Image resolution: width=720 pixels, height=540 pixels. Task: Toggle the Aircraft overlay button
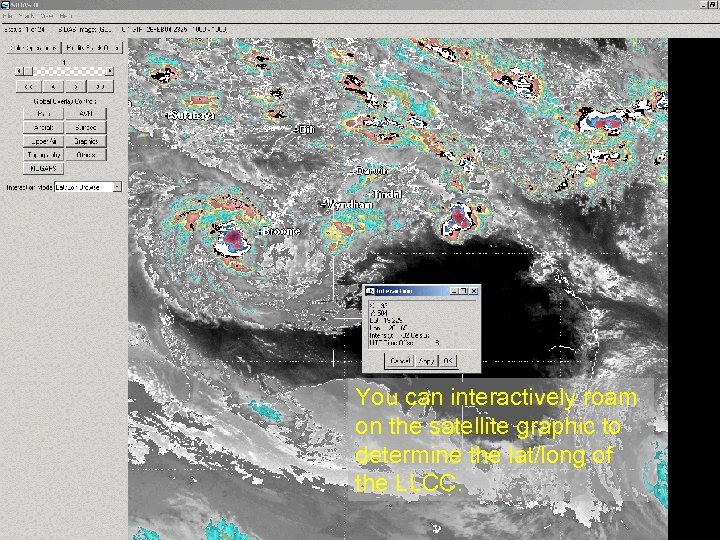[44, 128]
